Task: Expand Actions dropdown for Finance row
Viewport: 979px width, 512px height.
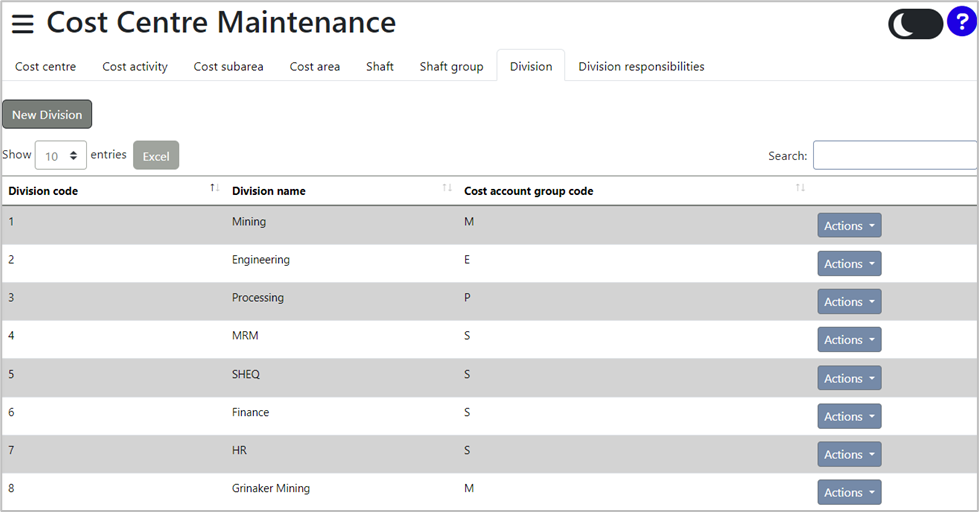Action: point(849,416)
